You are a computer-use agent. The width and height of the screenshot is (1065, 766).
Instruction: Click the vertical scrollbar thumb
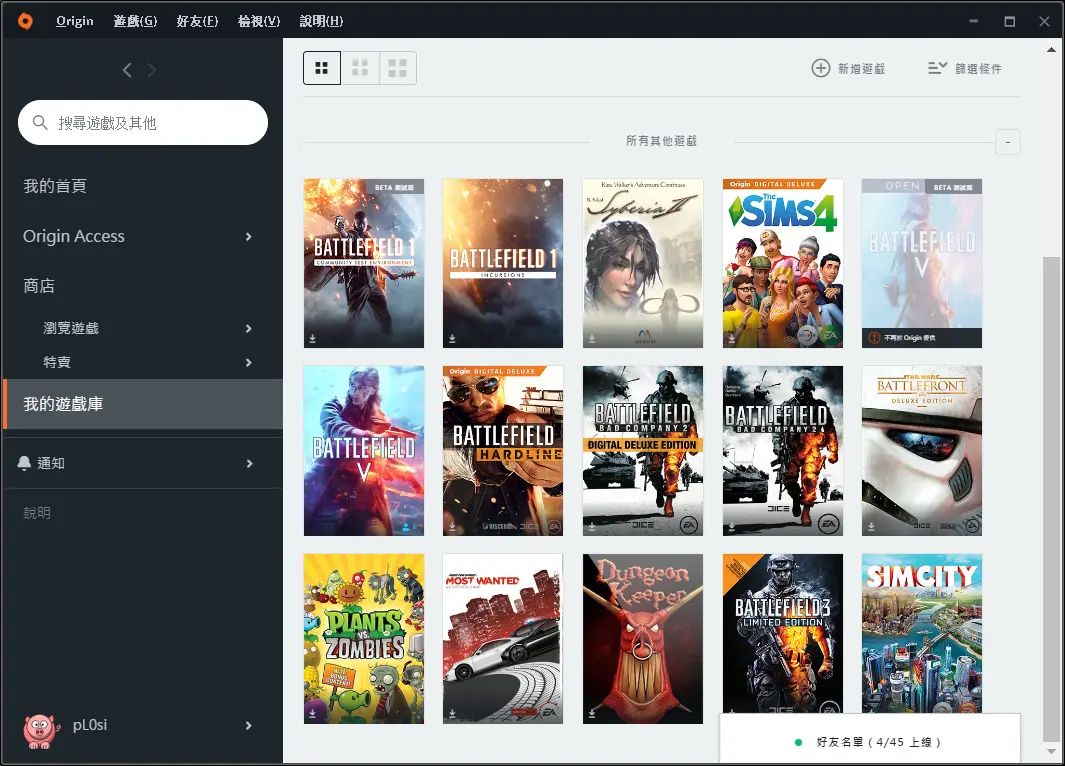[1051, 499]
